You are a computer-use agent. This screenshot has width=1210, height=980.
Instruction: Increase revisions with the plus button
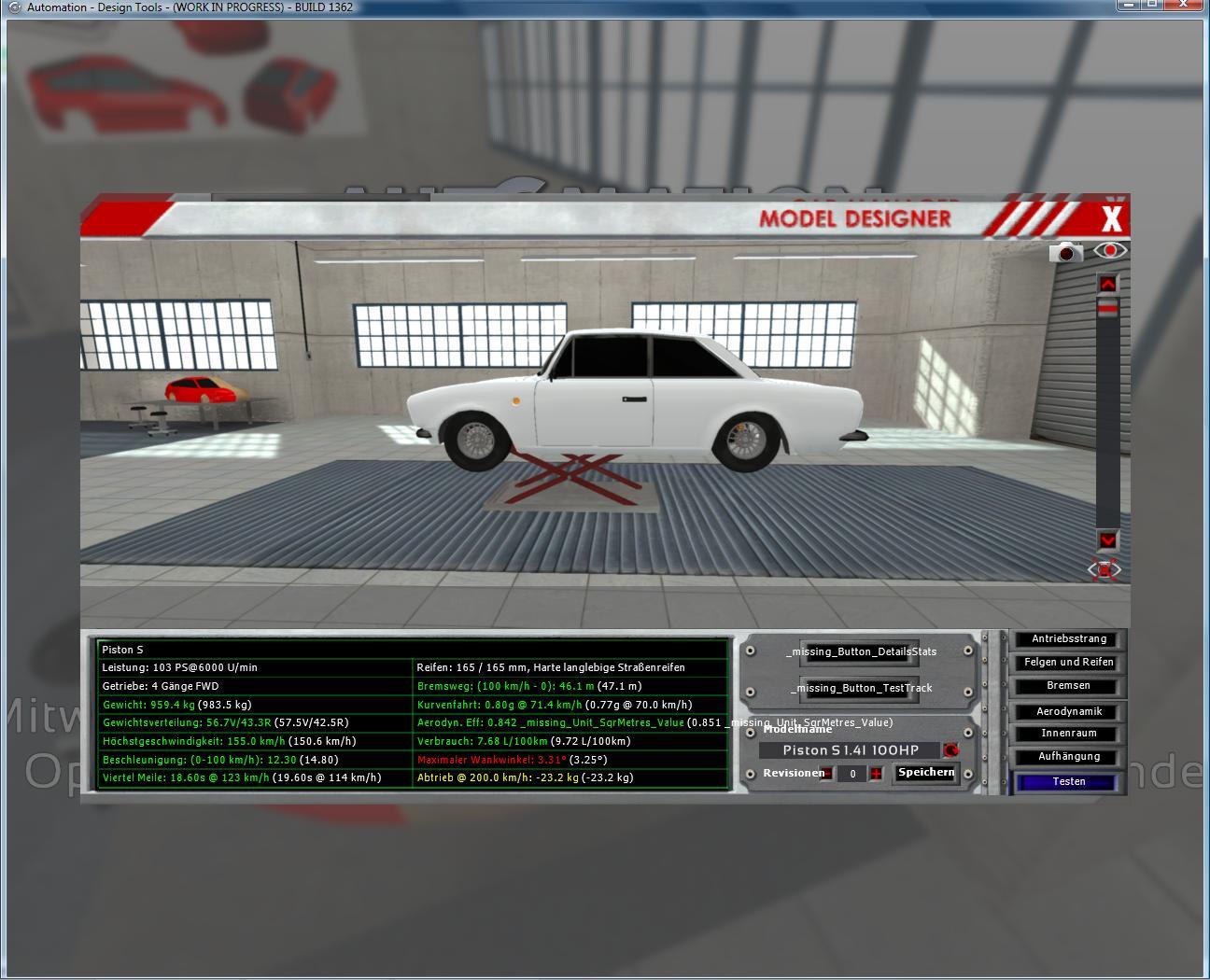click(876, 774)
